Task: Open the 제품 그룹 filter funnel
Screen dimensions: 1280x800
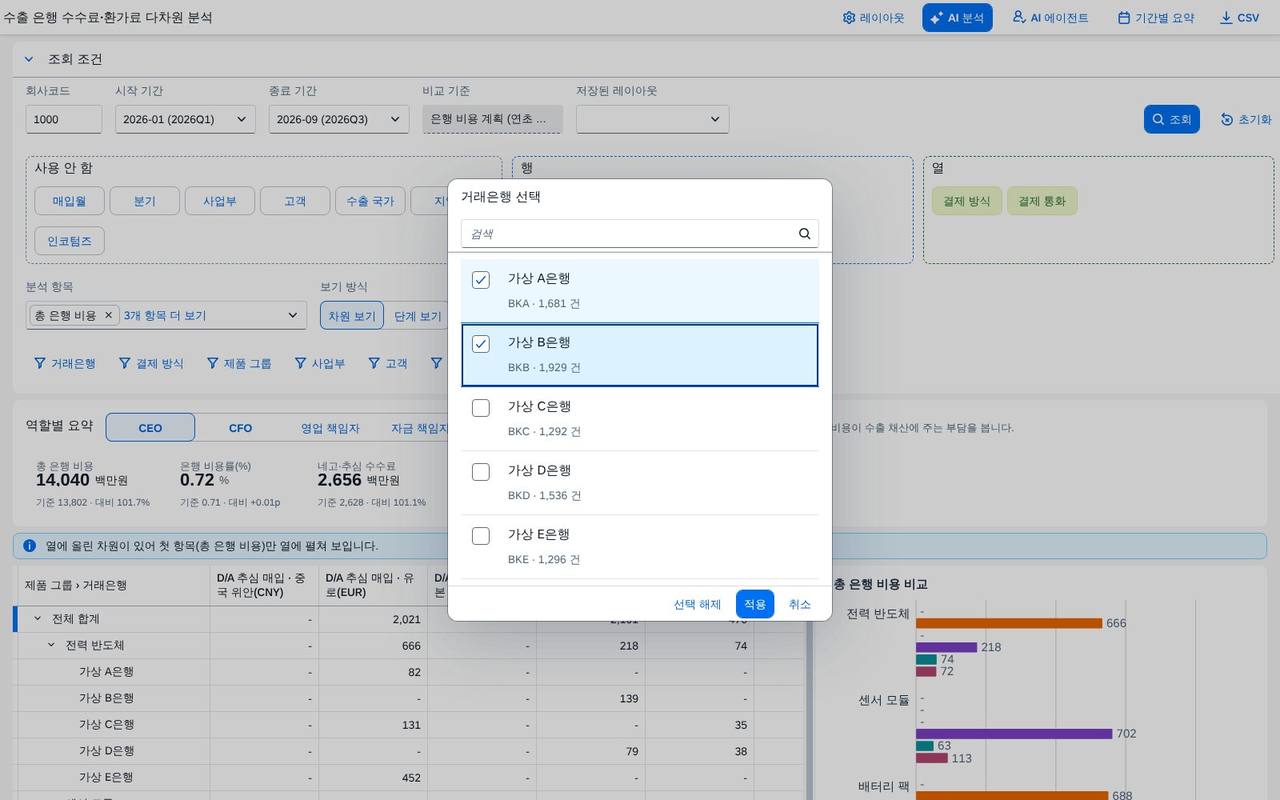Action: pos(213,363)
